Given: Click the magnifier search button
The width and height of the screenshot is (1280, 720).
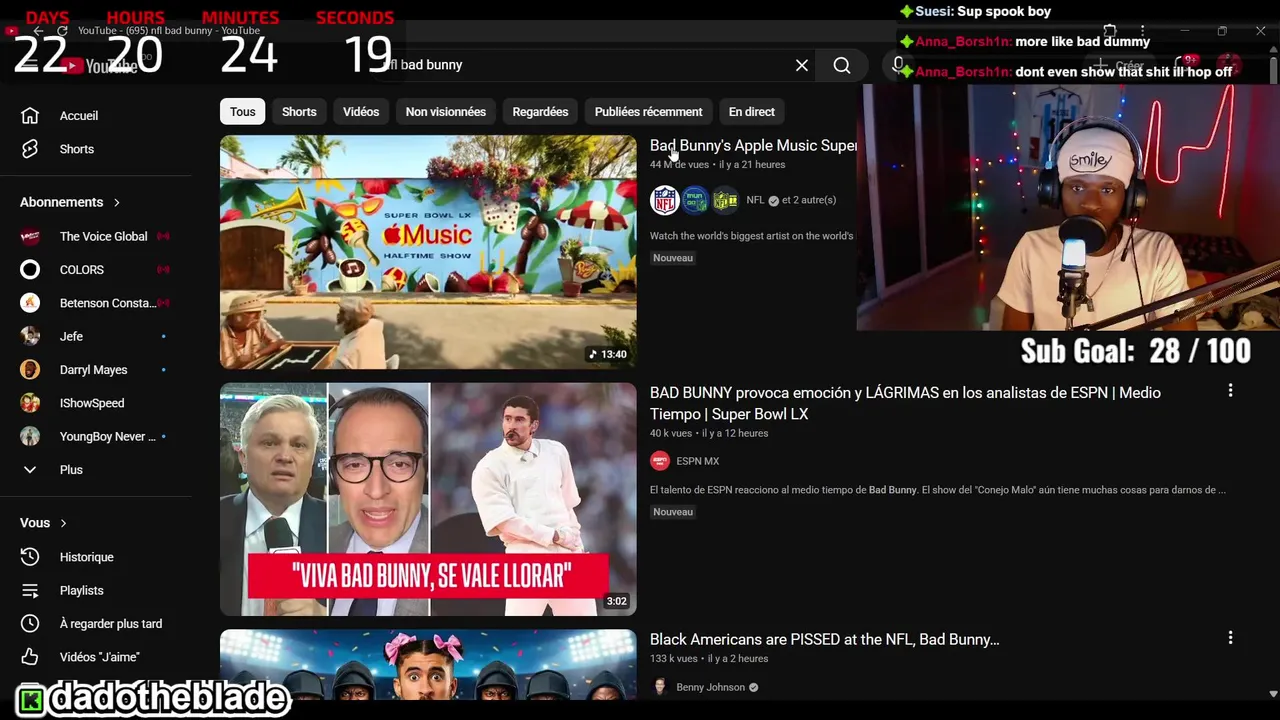Looking at the screenshot, I should tap(842, 65).
